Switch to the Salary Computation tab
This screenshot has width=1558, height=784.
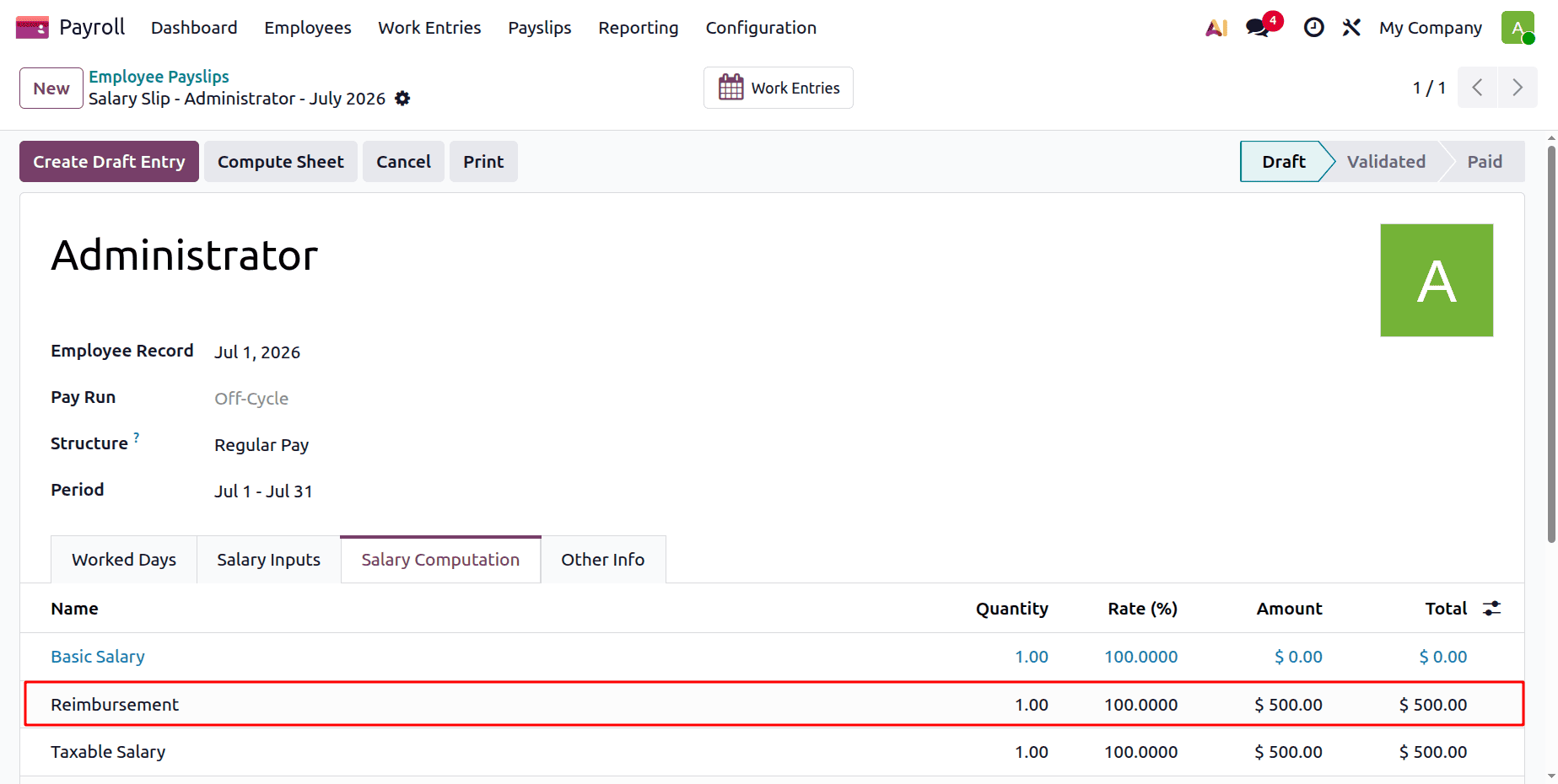pyautogui.click(x=440, y=560)
